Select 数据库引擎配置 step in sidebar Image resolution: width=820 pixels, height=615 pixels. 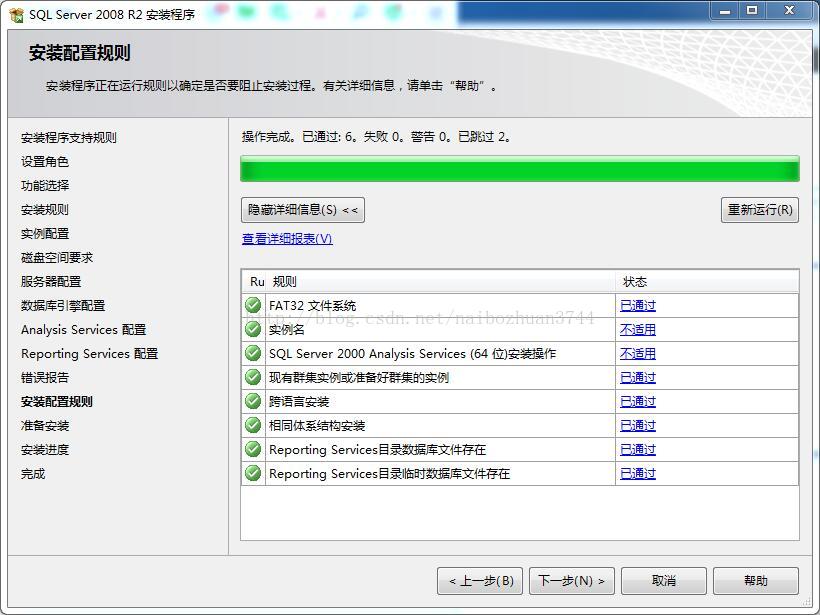[63, 306]
